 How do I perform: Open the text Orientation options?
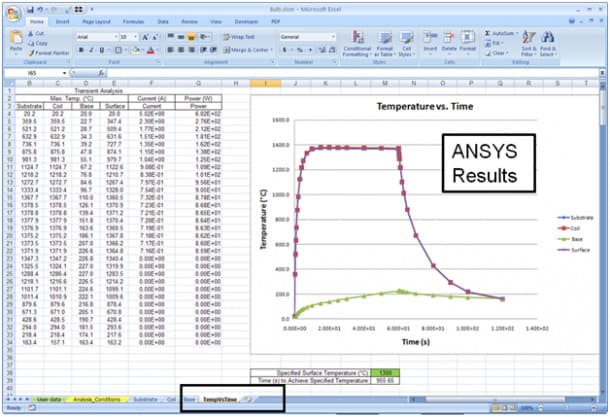click(x=204, y=37)
